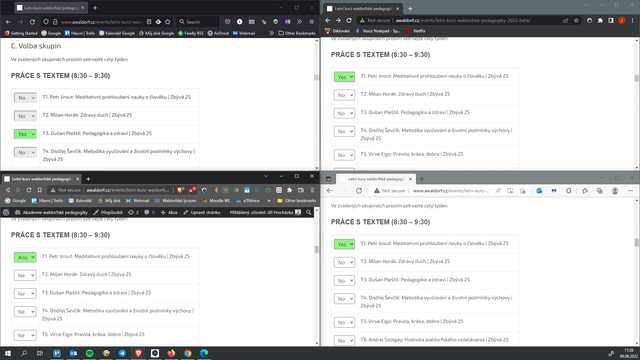Click the Firefox Search box

[x=198, y=22]
